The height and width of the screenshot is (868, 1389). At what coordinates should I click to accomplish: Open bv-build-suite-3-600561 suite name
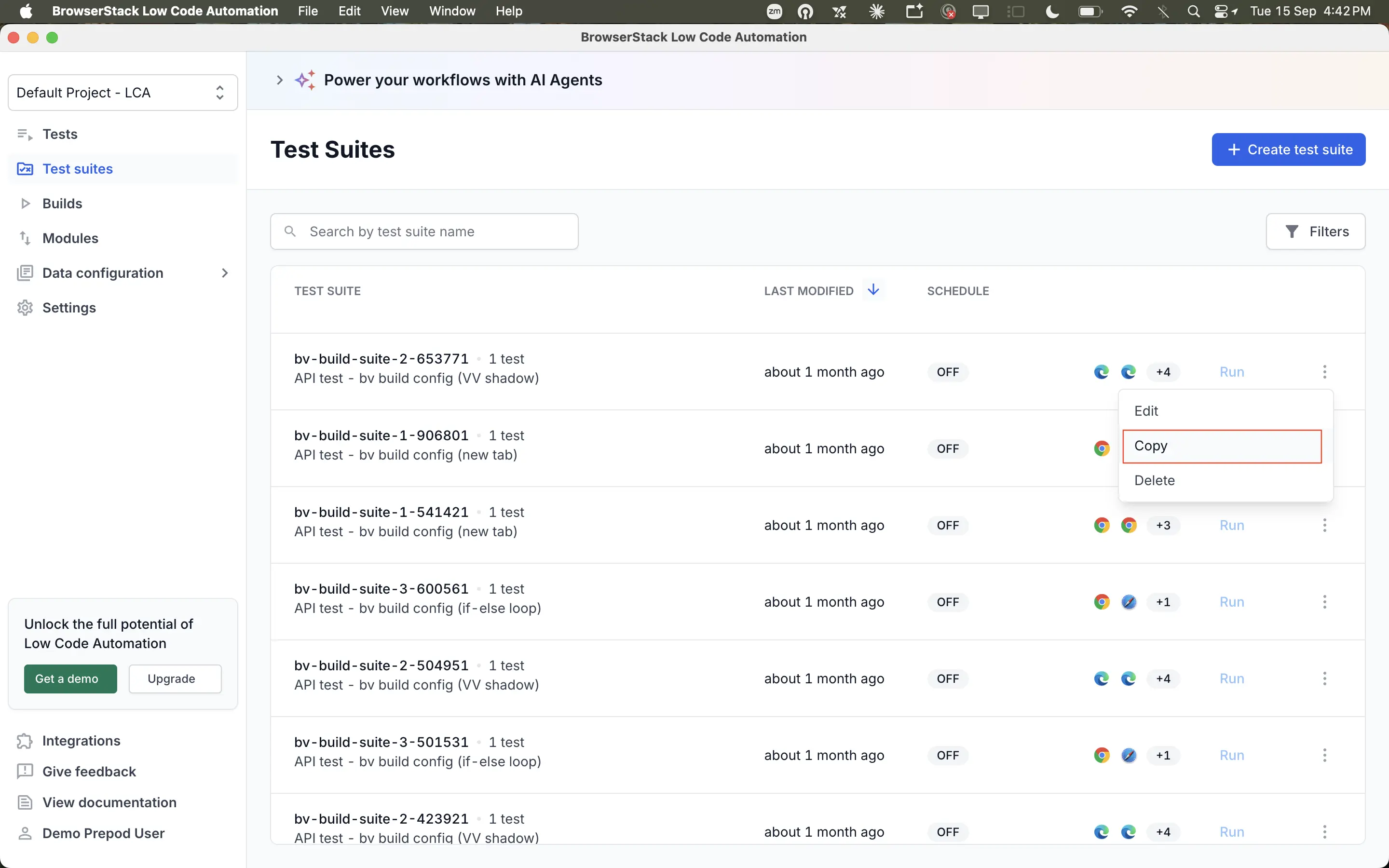tap(381, 589)
